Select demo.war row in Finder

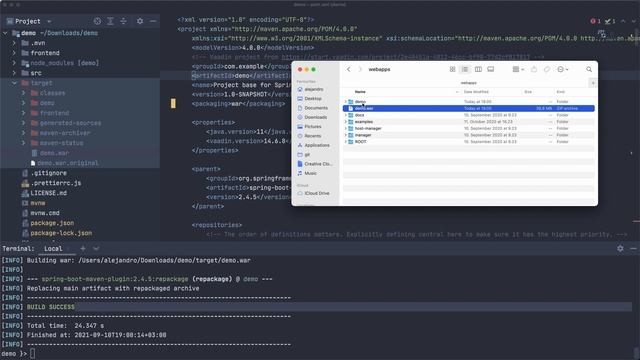coord(469,109)
